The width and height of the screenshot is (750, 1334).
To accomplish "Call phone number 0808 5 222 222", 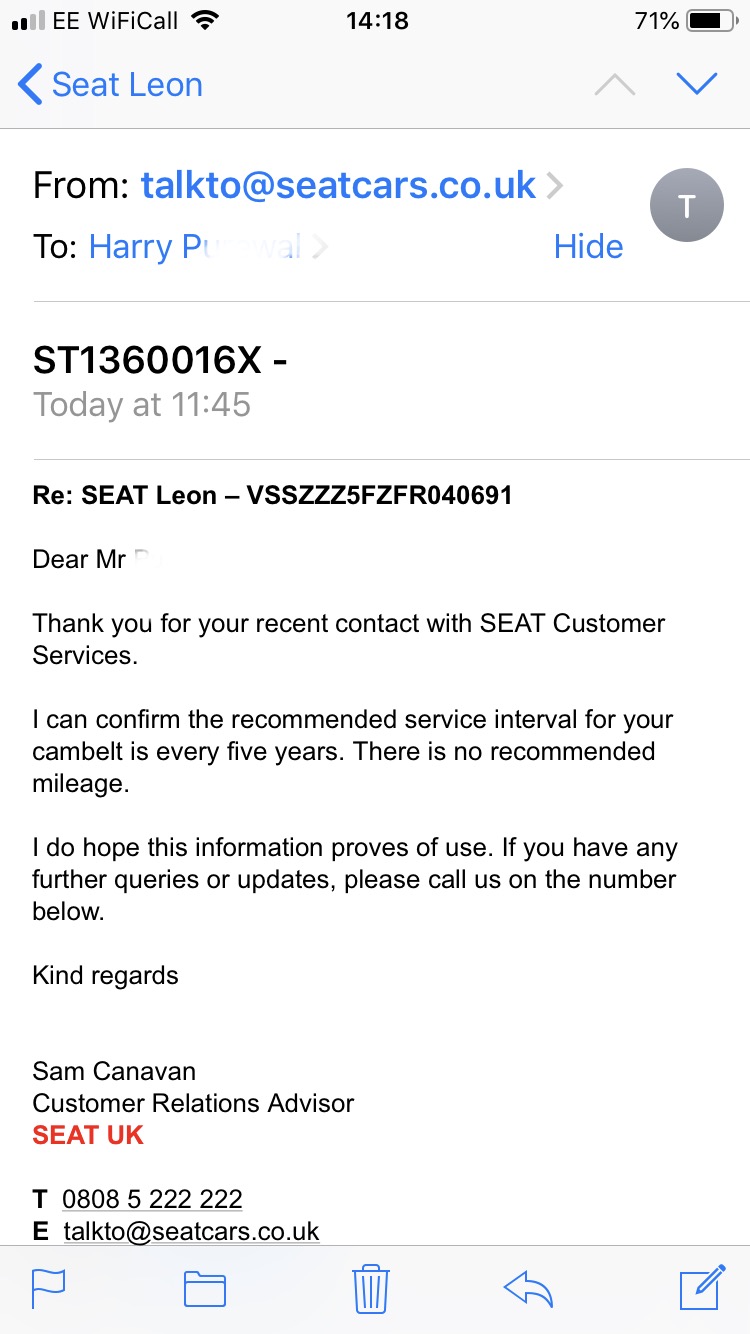I will [152, 1198].
